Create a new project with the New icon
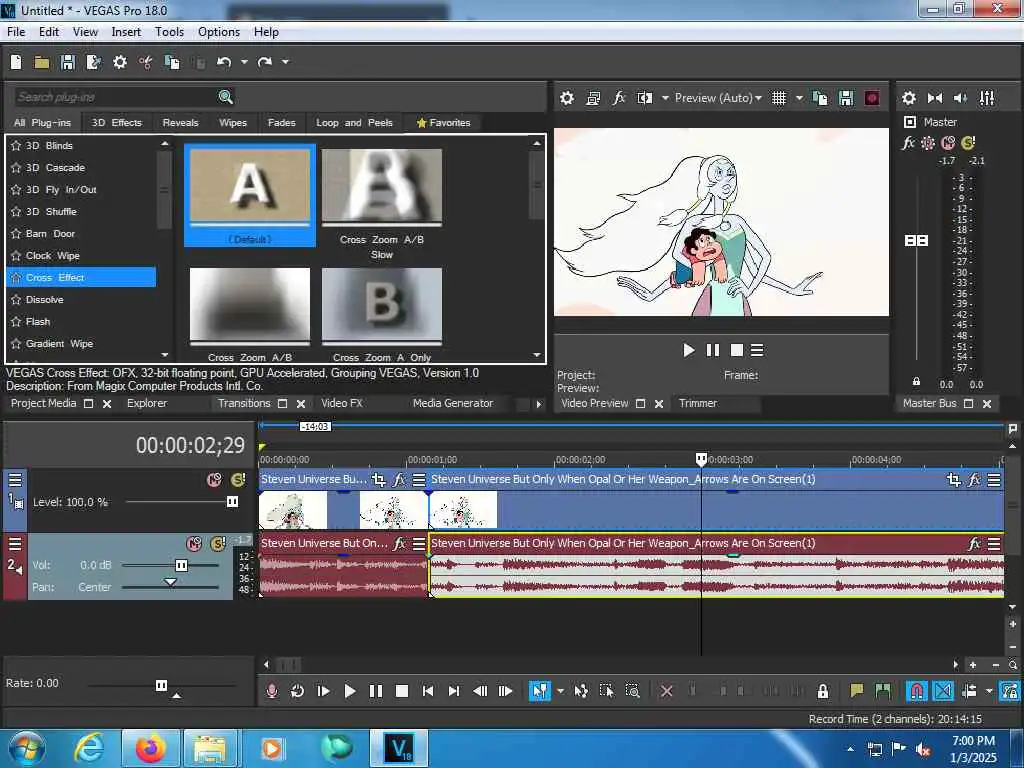 click(x=16, y=62)
